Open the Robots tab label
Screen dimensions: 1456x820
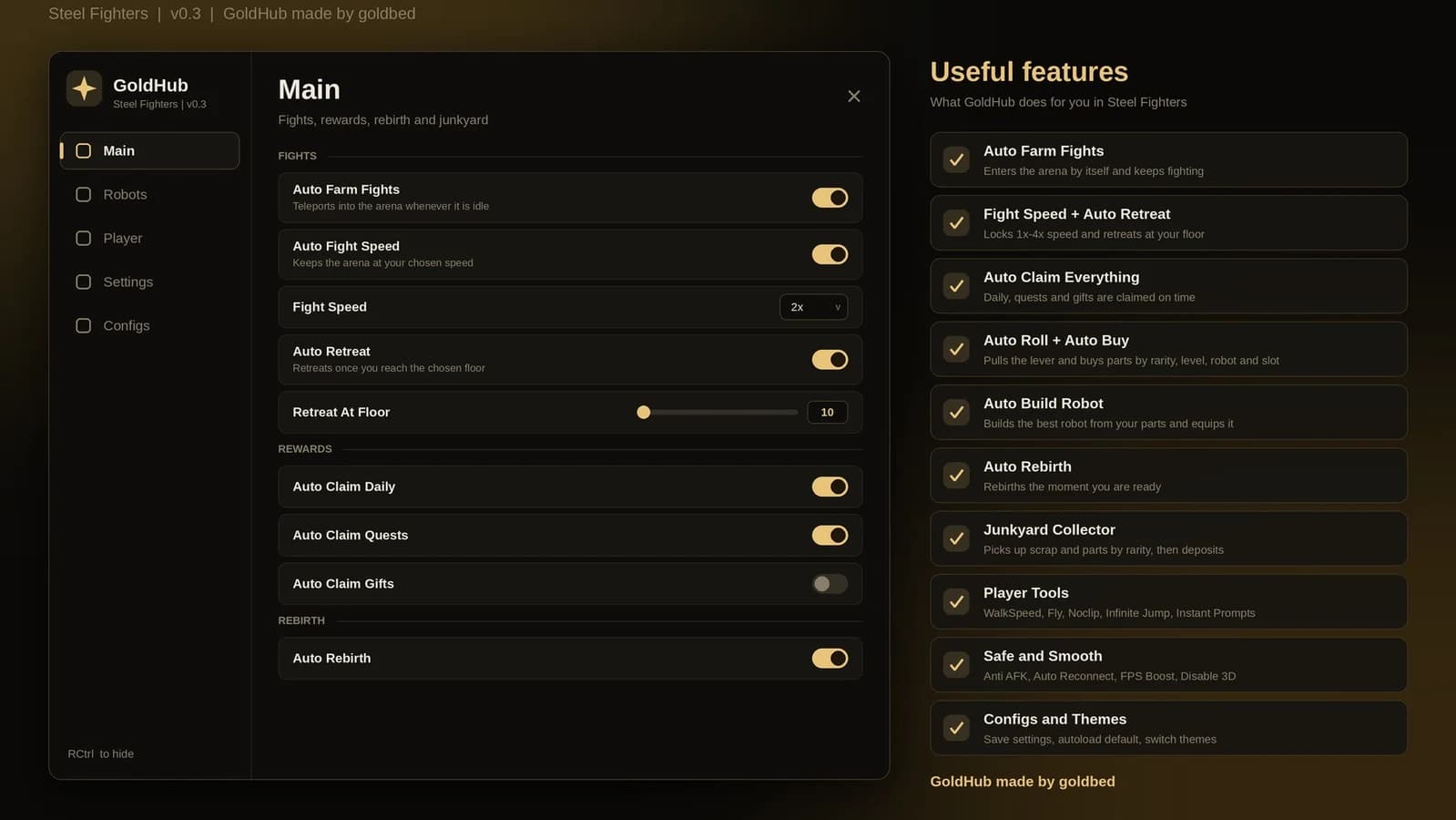tap(125, 194)
